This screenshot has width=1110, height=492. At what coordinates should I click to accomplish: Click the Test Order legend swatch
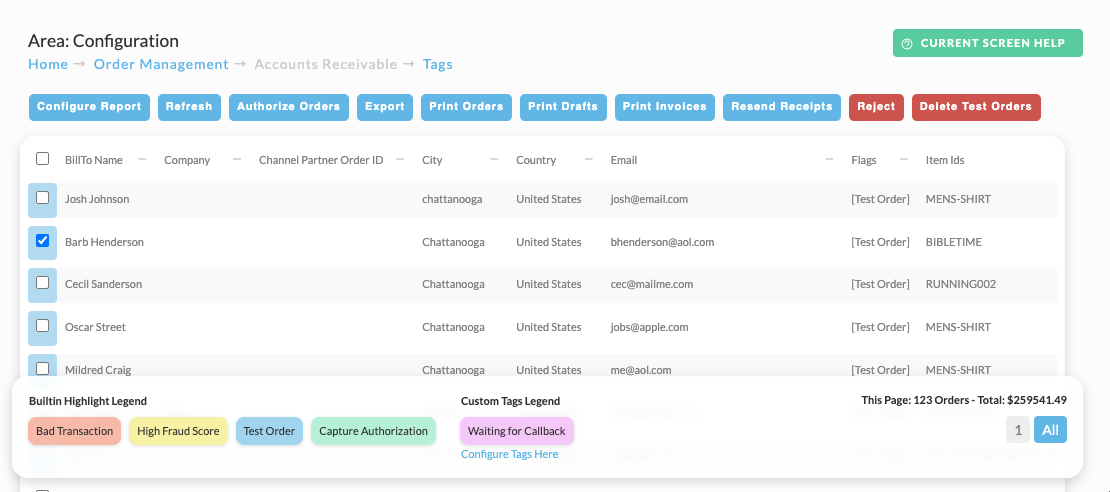click(269, 431)
